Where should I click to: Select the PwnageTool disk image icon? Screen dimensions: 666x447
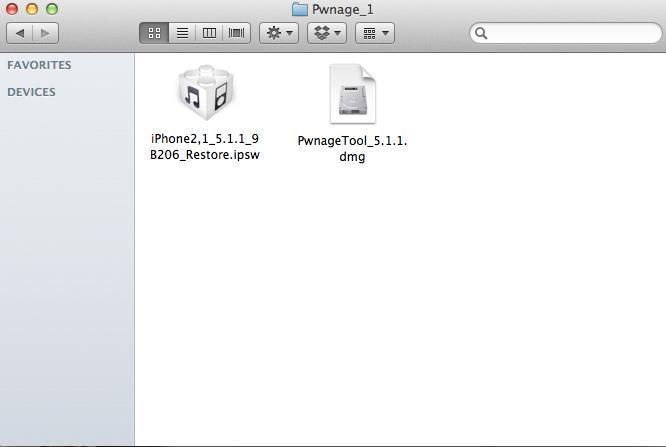click(x=352, y=96)
